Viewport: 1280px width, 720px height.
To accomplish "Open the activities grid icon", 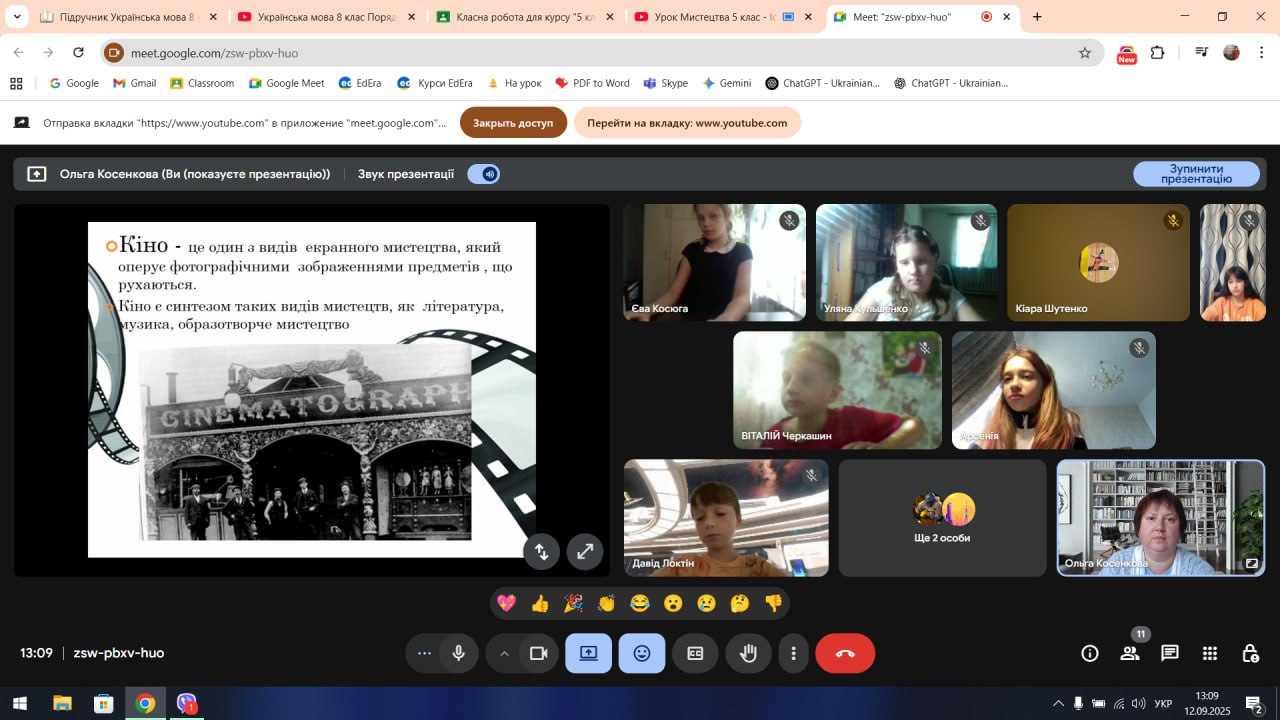I will pos(1210,653).
